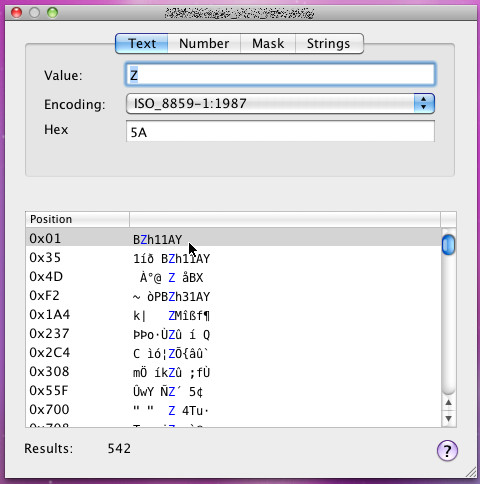Viewport: 480px width, 484px height.
Task: Switch to the Number tab
Action: (x=204, y=43)
